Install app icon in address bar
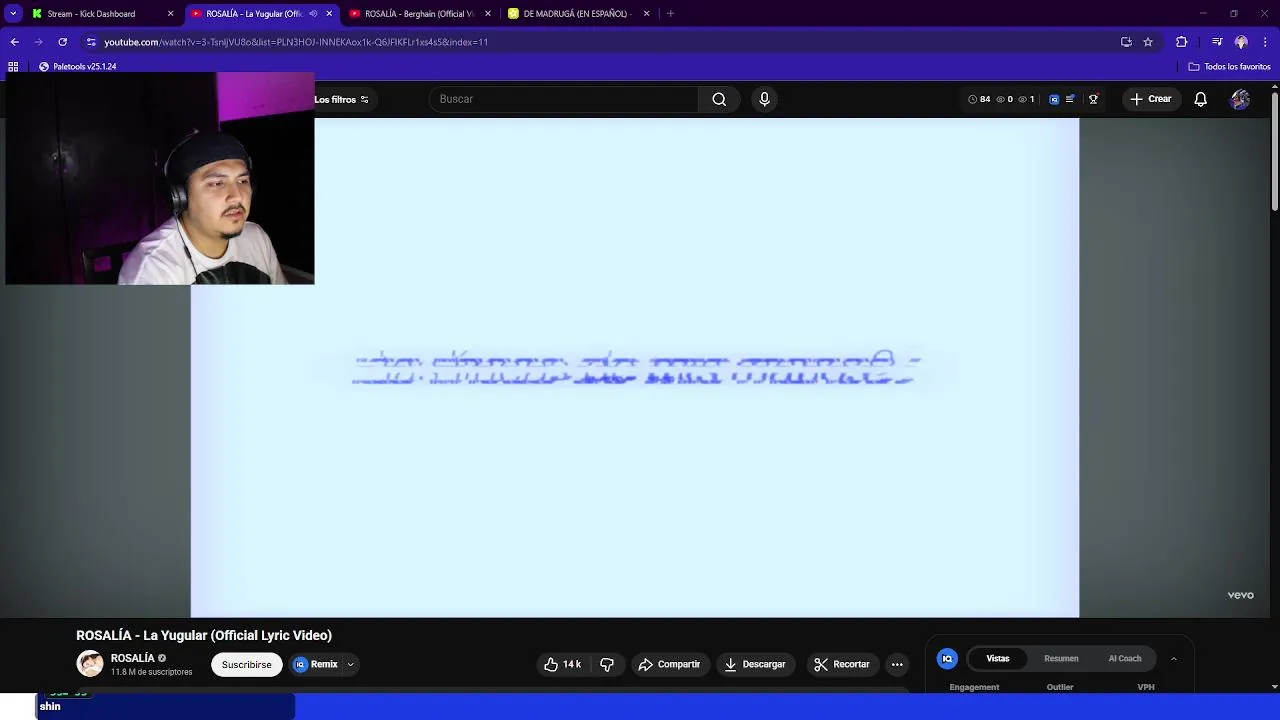The width and height of the screenshot is (1280, 720). pyautogui.click(x=1126, y=42)
